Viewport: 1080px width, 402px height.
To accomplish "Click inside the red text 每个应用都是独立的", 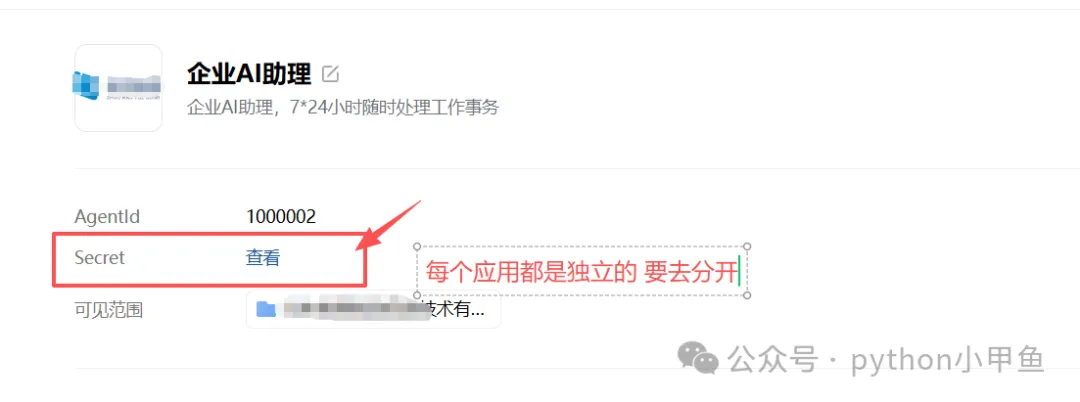I will (530, 273).
